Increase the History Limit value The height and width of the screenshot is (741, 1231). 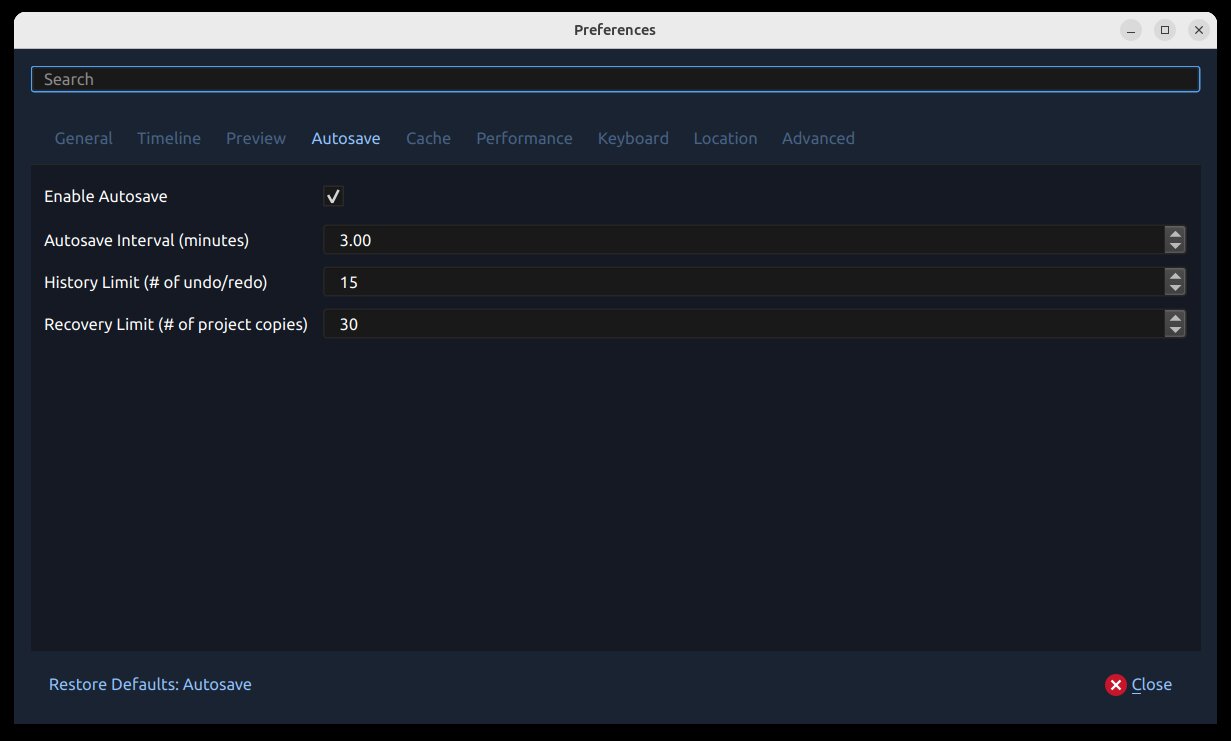point(1175,276)
